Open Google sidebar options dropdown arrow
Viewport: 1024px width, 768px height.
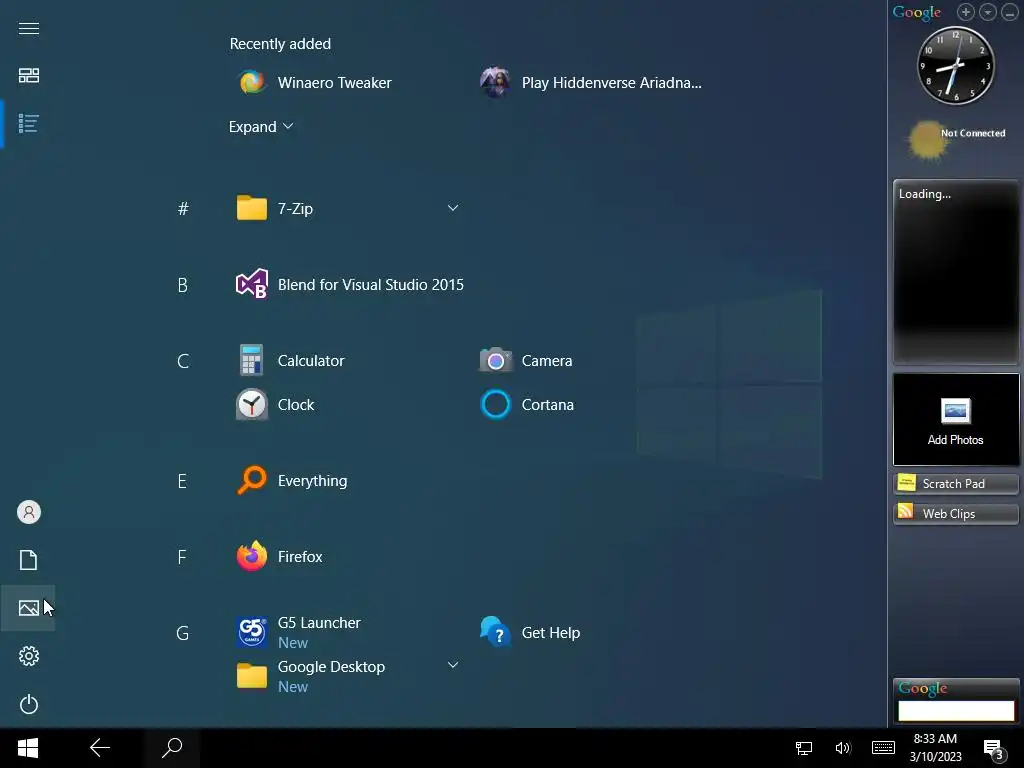(x=987, y=12)
